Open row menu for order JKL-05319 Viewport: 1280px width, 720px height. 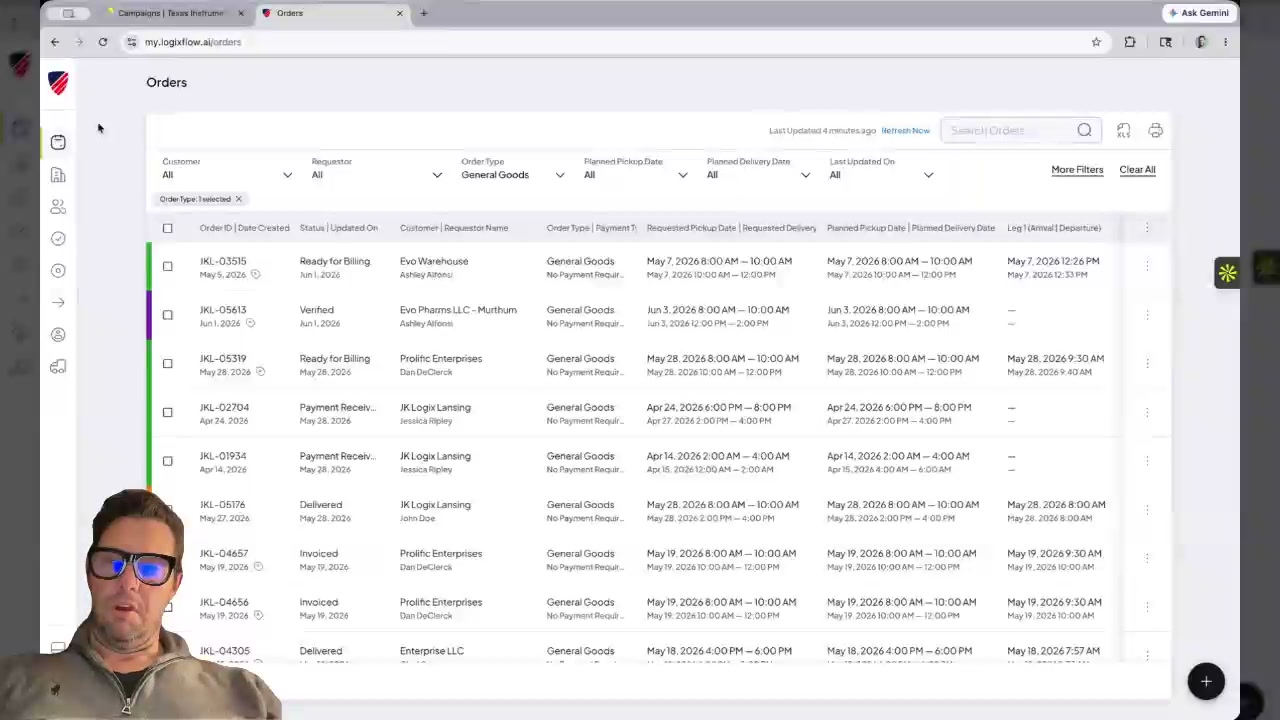point(1147,364)
